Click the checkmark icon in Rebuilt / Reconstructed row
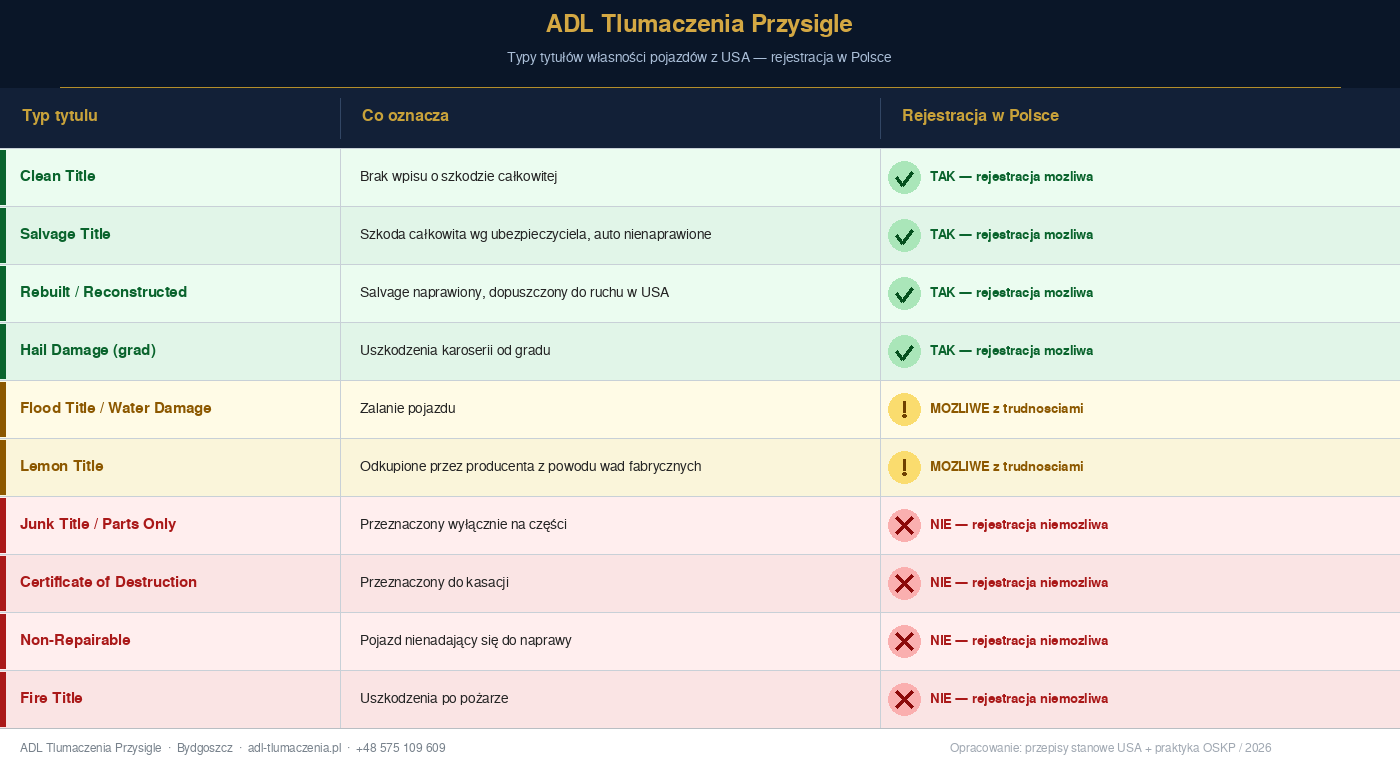The image size is (1400, 776). [904, 294]
